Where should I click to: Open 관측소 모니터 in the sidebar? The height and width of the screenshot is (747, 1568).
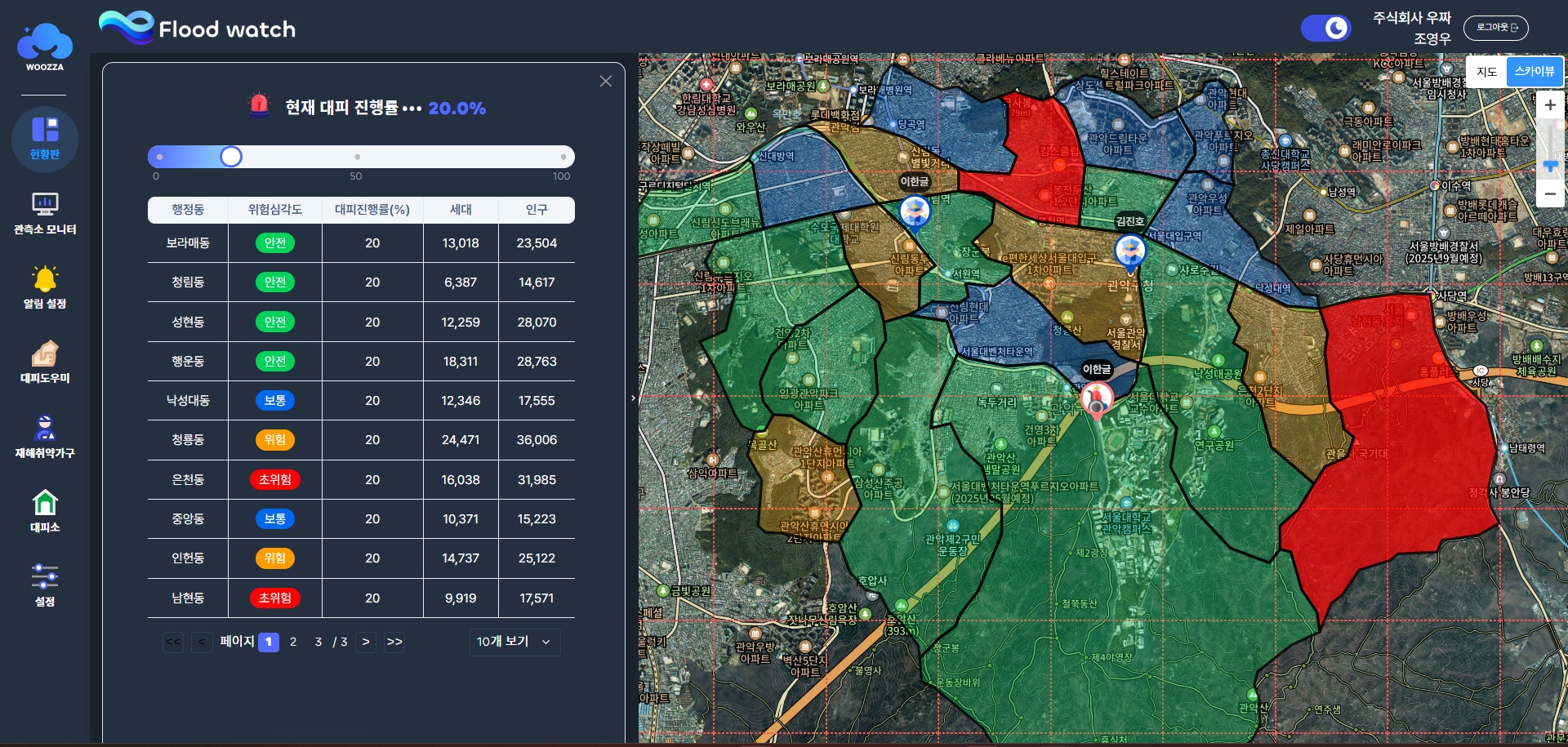coord(45,214)
